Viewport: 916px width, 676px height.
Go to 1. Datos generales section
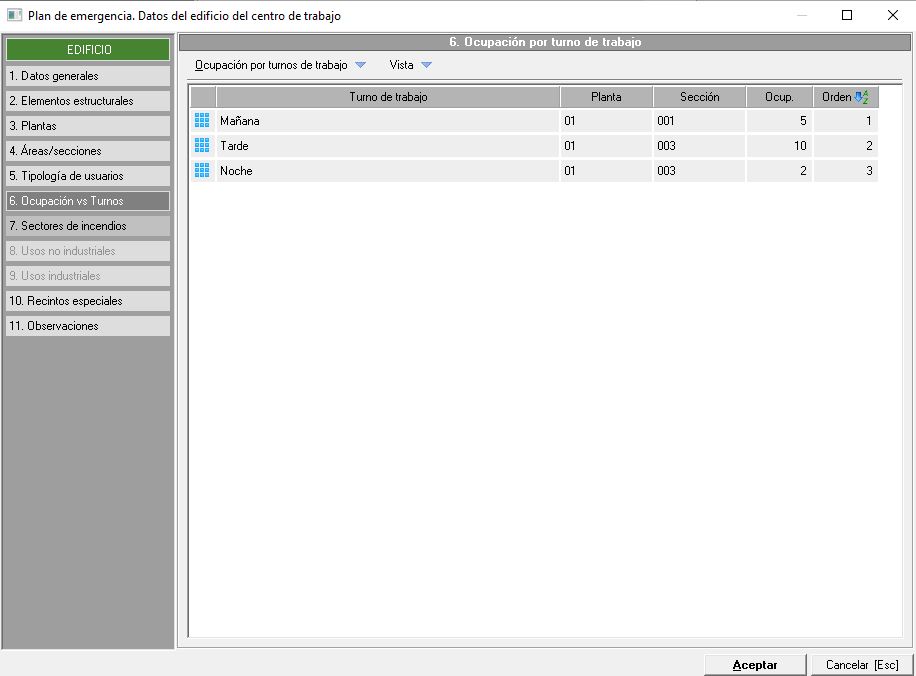coord(88,76)
